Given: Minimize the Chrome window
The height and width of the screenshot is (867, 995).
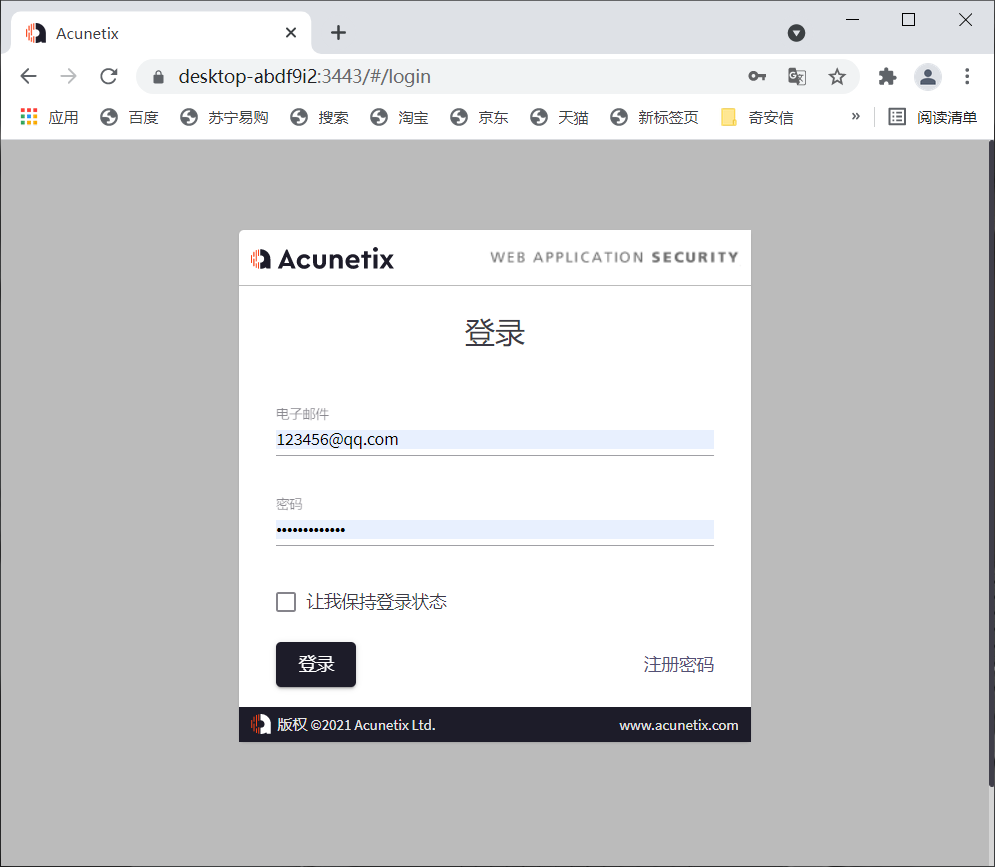Looking at the screenshot, I should [852, 20].
